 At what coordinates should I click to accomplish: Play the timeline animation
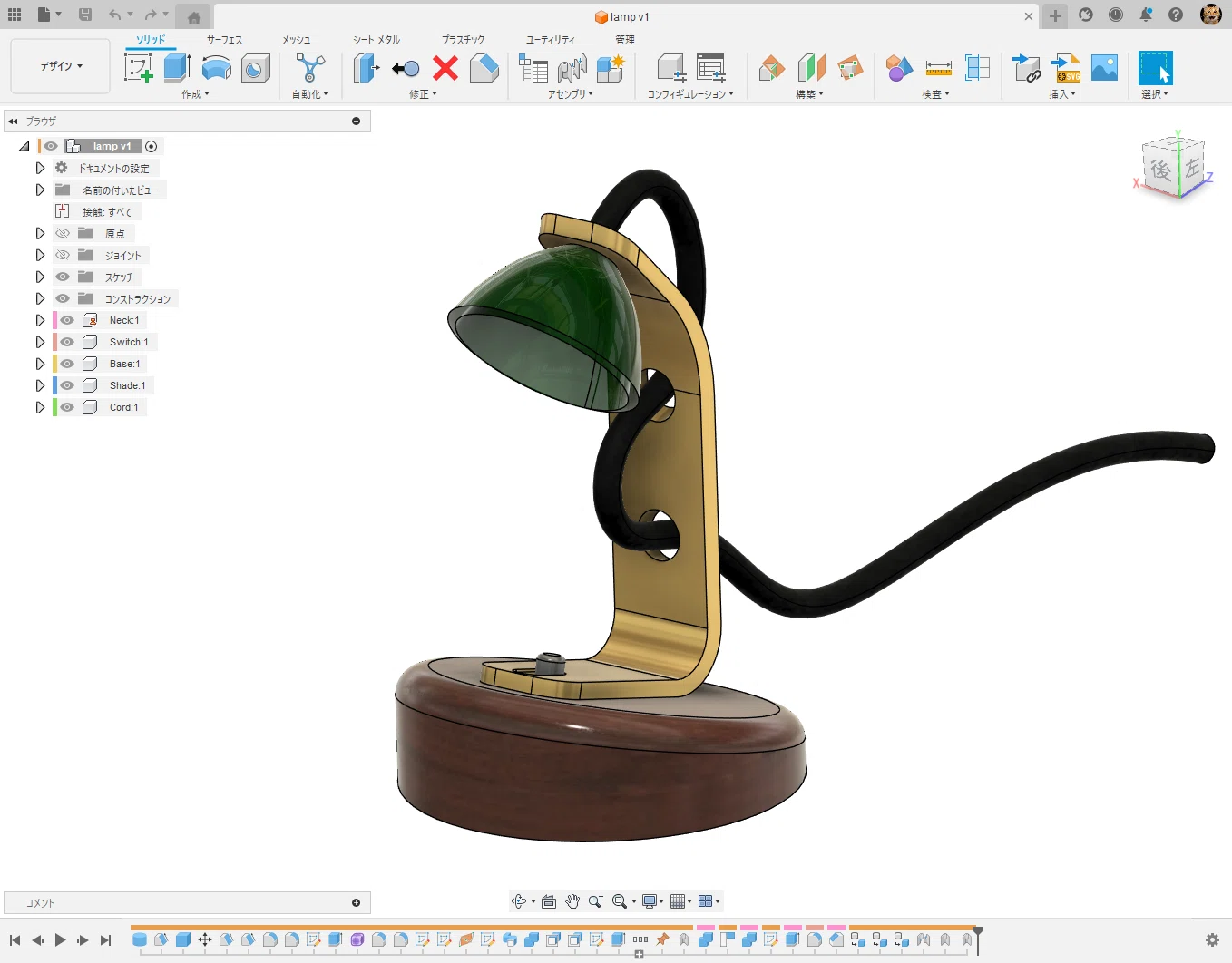pos(60,940)
